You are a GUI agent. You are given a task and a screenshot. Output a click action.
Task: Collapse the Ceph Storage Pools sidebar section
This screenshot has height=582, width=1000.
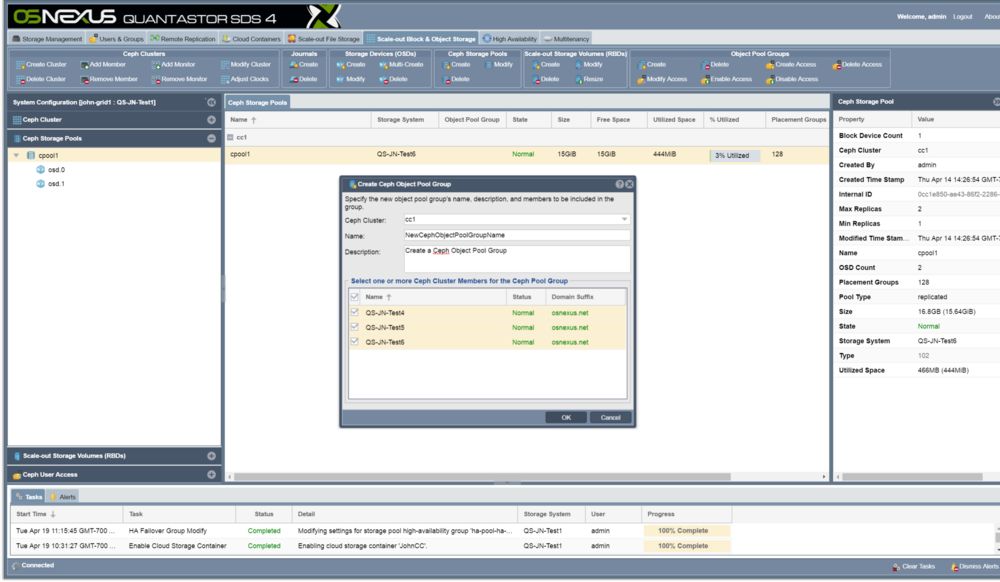pos(211,138)
